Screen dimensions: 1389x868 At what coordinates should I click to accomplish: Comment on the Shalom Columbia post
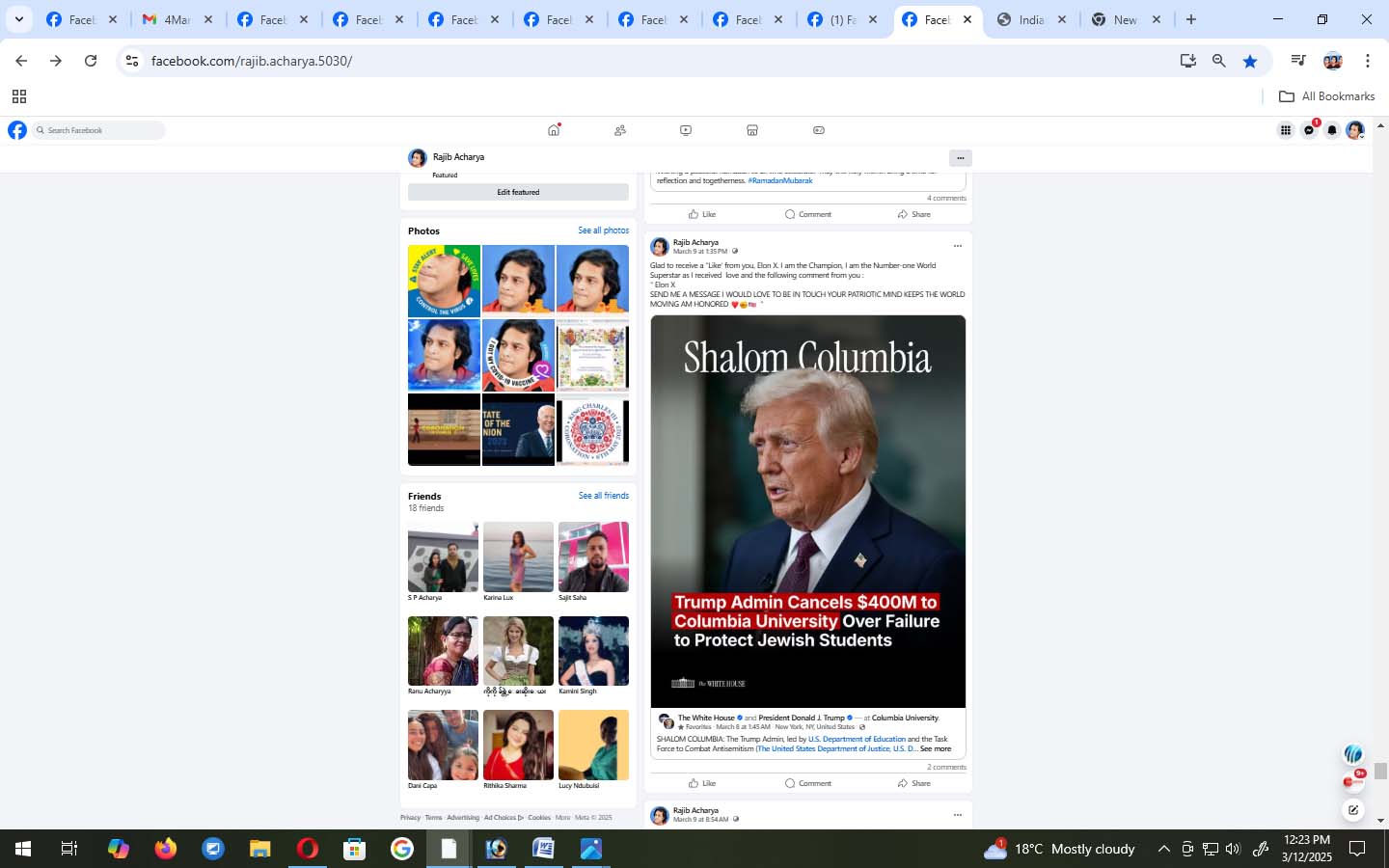click(x=808, y=783)
